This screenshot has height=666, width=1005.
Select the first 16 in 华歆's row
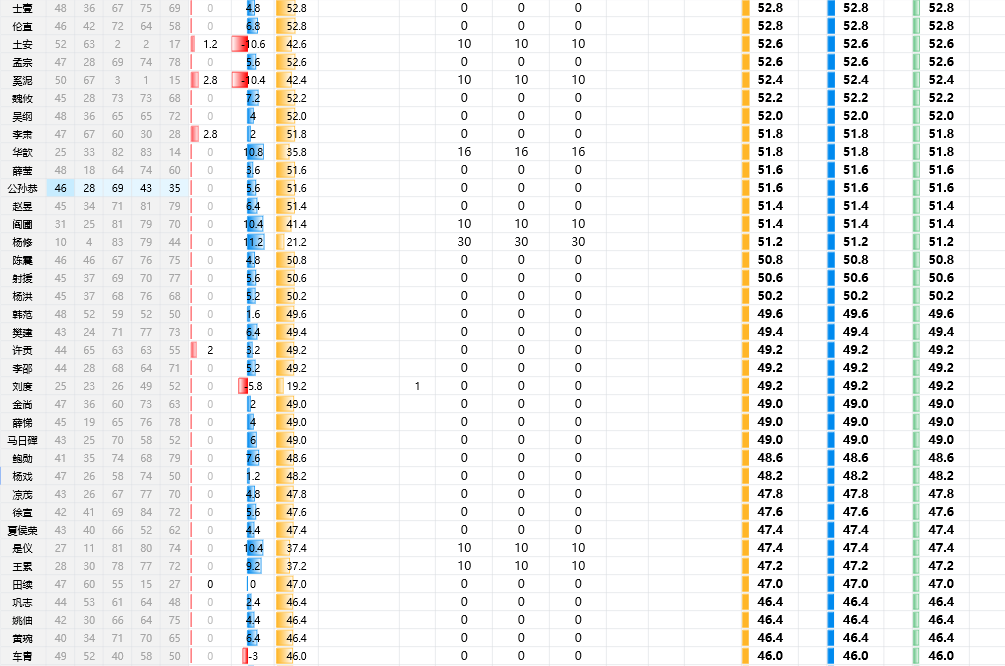(x=464, y=152)
